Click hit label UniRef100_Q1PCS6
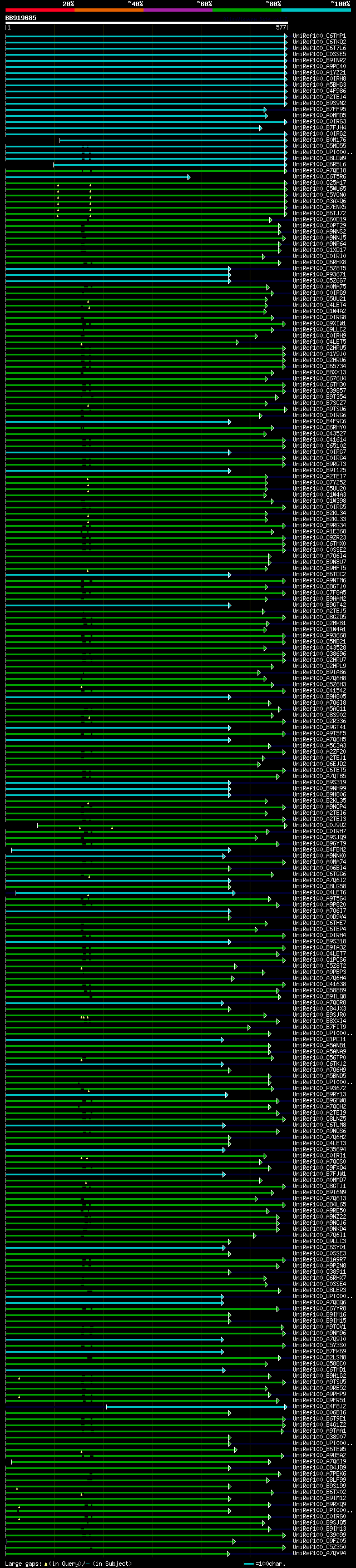356x1568 pixels. point(319,960)
